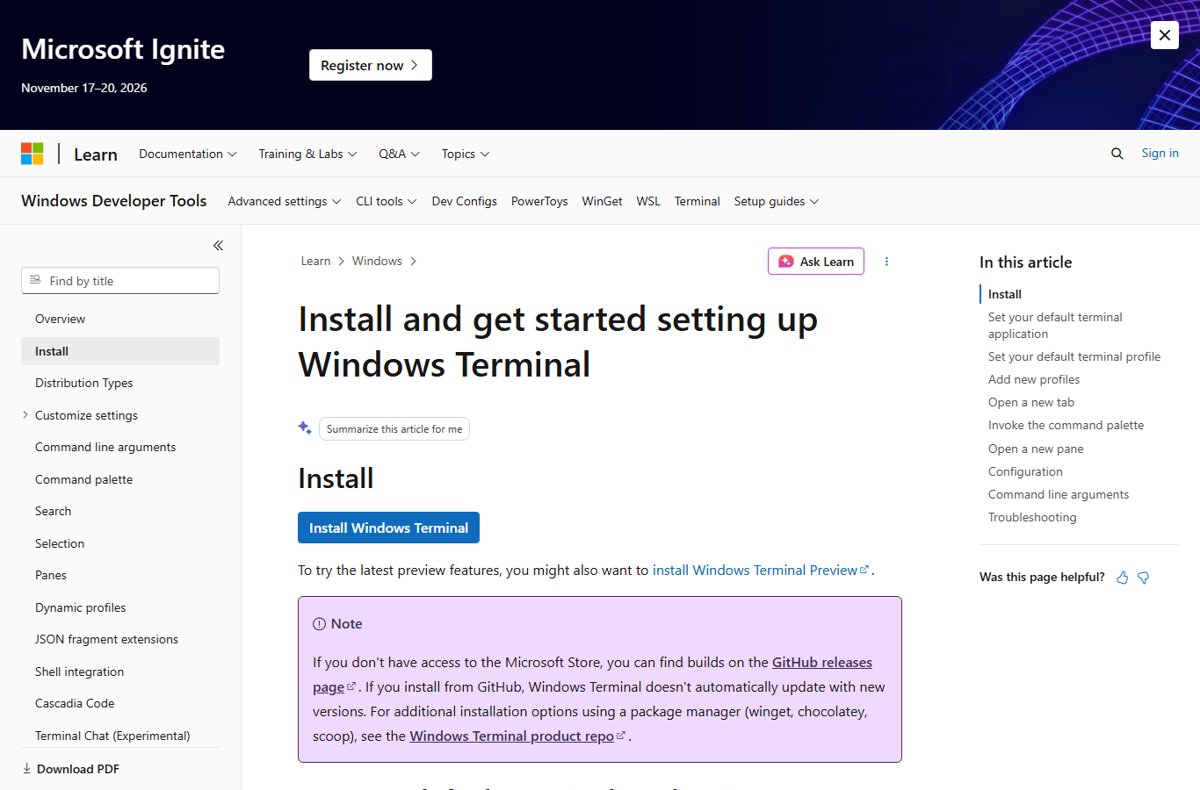Open the search magnifier icon
This screenshot has height=790, width=1200.
tap(1117, 153)
